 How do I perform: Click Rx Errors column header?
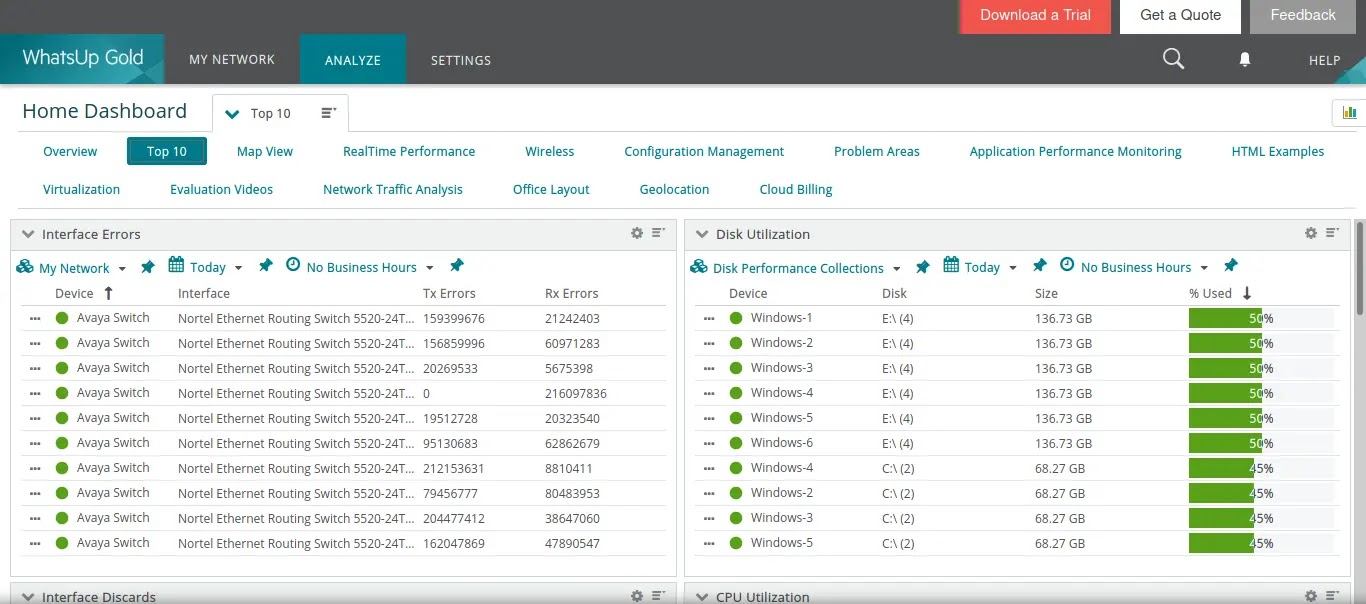click(x=571, y=293)
